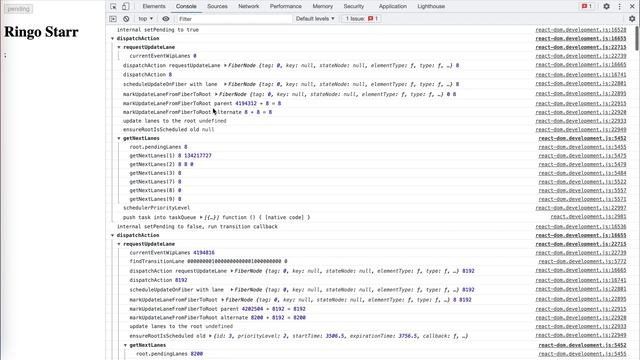The image size is (640, 360).
Task: Open the Default levels dropdown
Action: (x=315, y=19)
